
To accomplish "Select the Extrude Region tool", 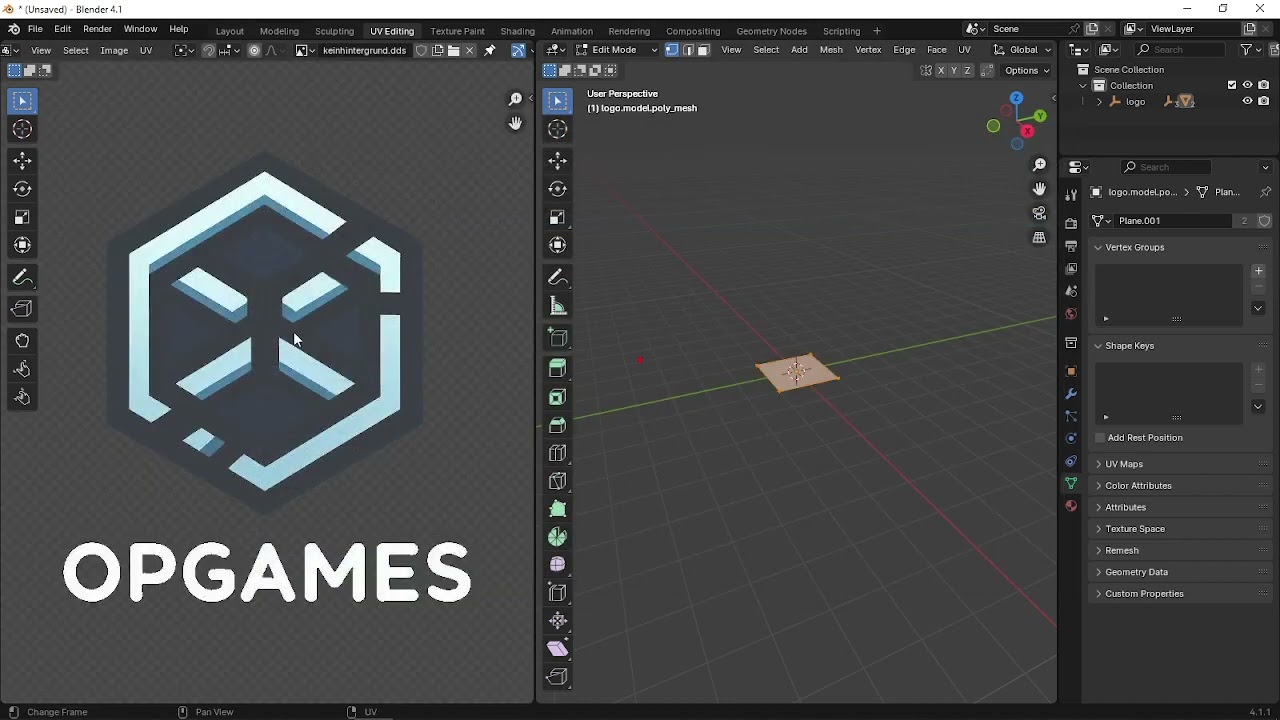I will point(558,369).
